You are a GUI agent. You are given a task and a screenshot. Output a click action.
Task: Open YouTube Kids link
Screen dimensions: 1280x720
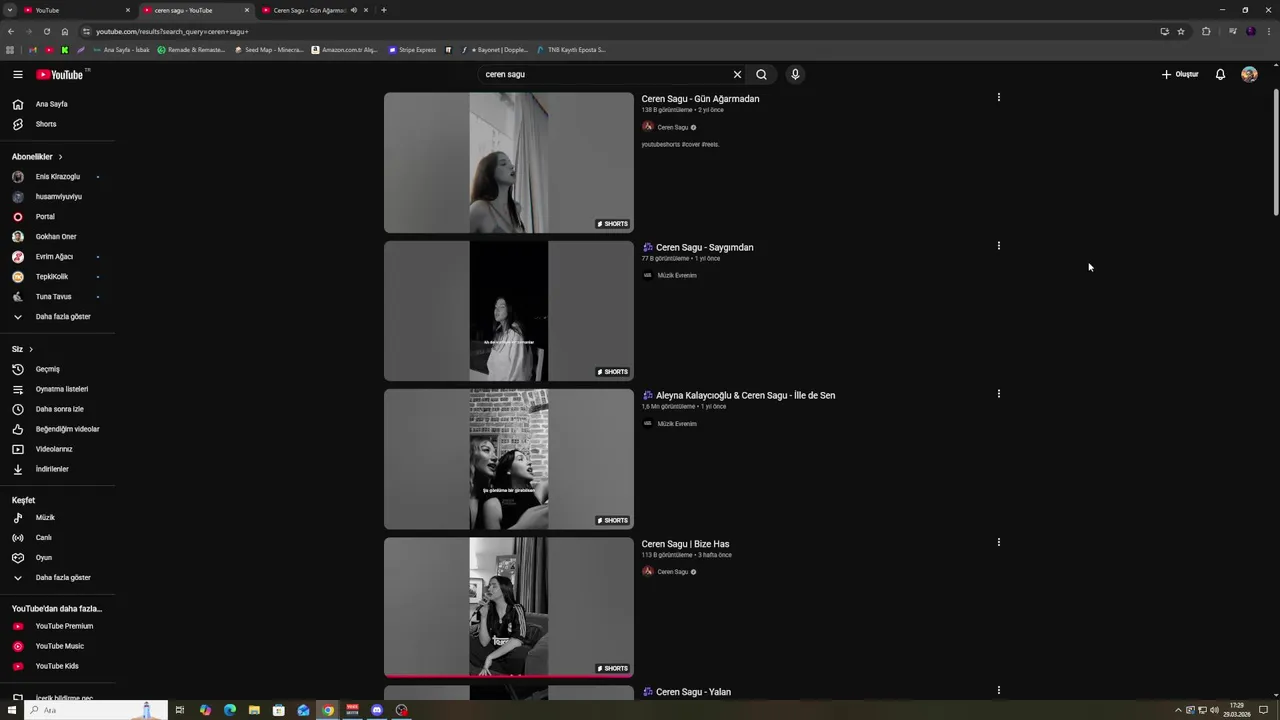[57, 666]
